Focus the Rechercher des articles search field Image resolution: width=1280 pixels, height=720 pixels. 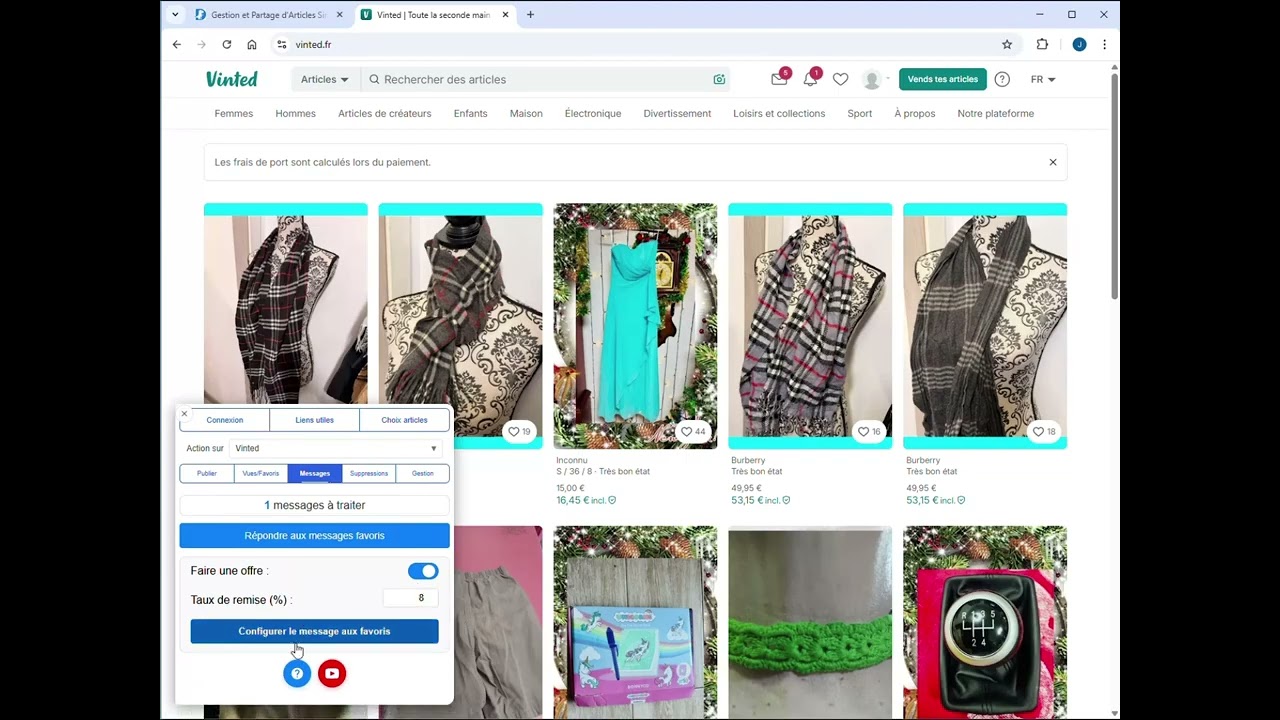(545, 79)
